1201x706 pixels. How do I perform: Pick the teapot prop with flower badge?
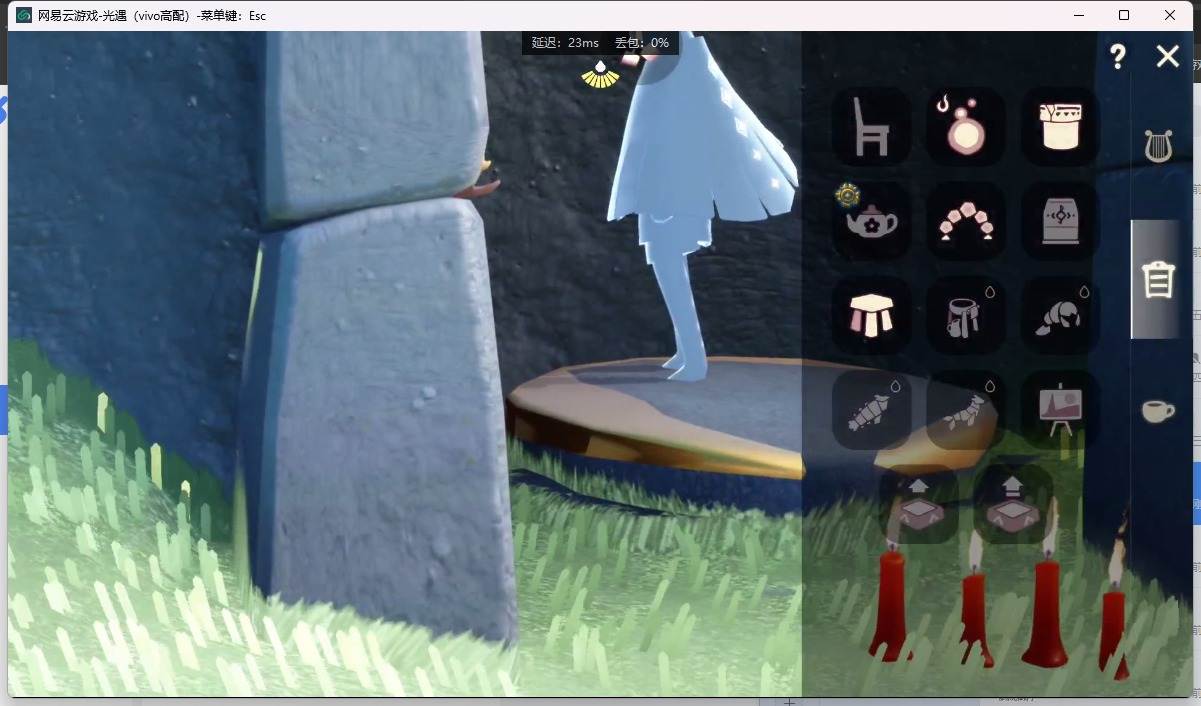pos(871,221)
